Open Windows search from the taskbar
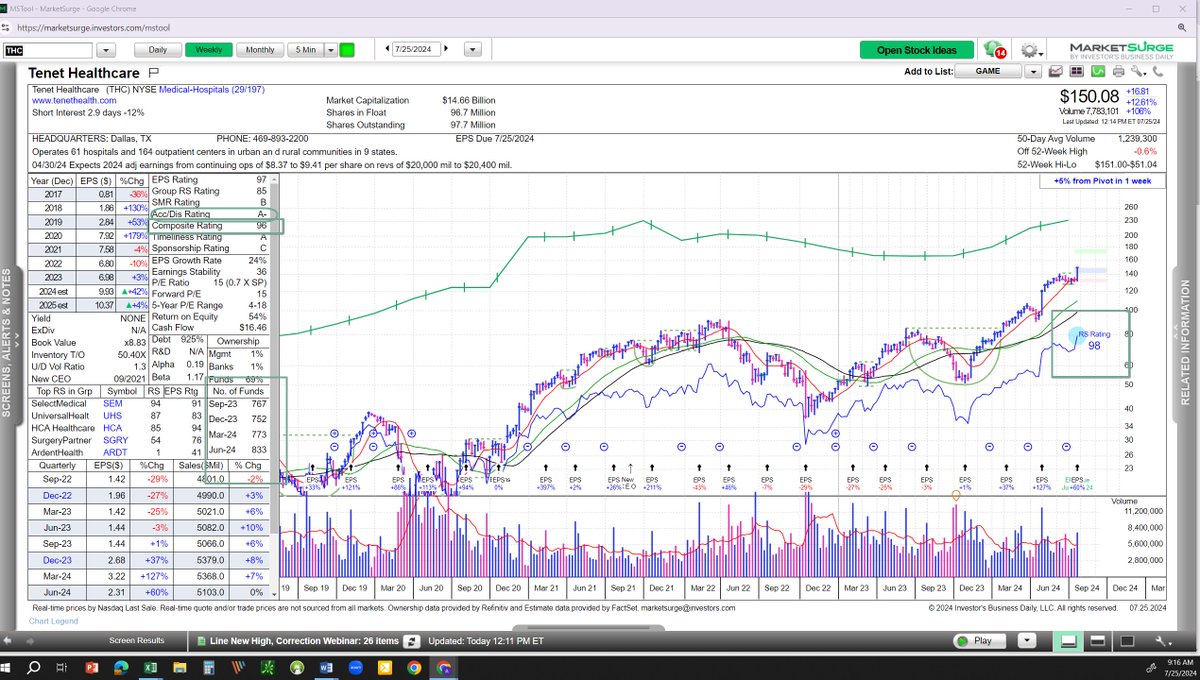 [35, 667]
